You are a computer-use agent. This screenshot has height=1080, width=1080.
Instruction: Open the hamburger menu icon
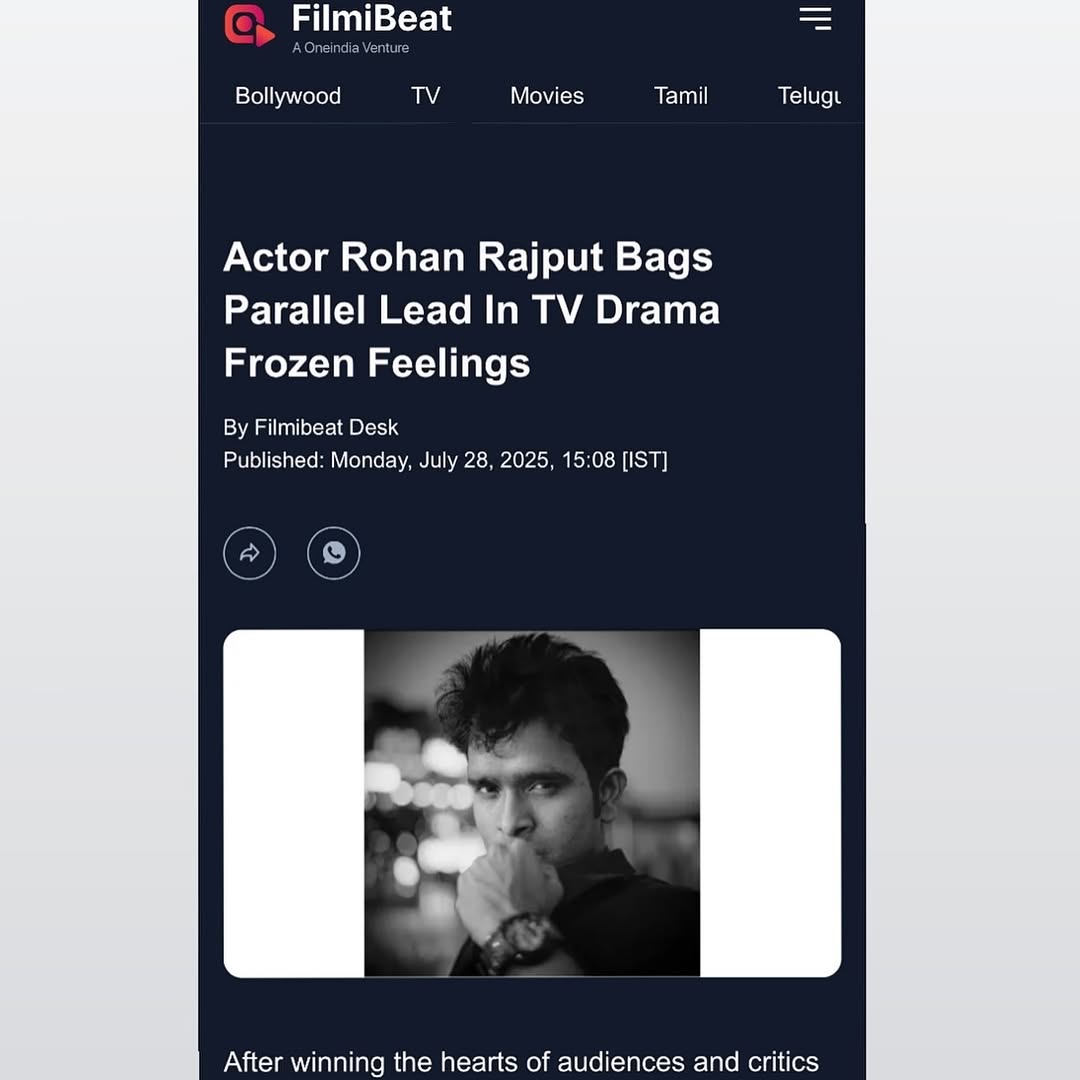[x=815, y=19]
